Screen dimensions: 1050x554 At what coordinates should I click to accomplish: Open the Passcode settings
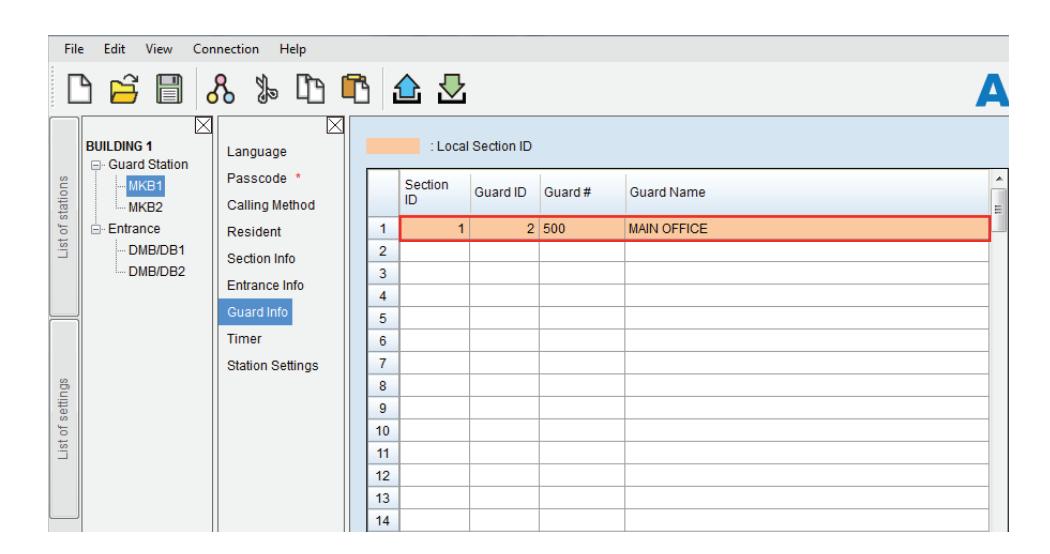(256, 178)
